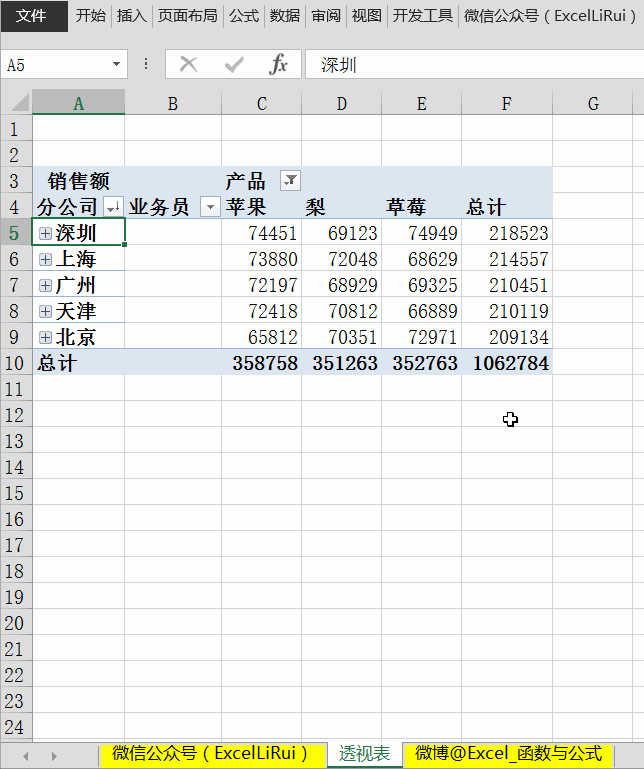Image resolution: width=644 pixels, height=769 pixels.
Task: Expand the 天津 branch row
Action: [x=45, y=311]
